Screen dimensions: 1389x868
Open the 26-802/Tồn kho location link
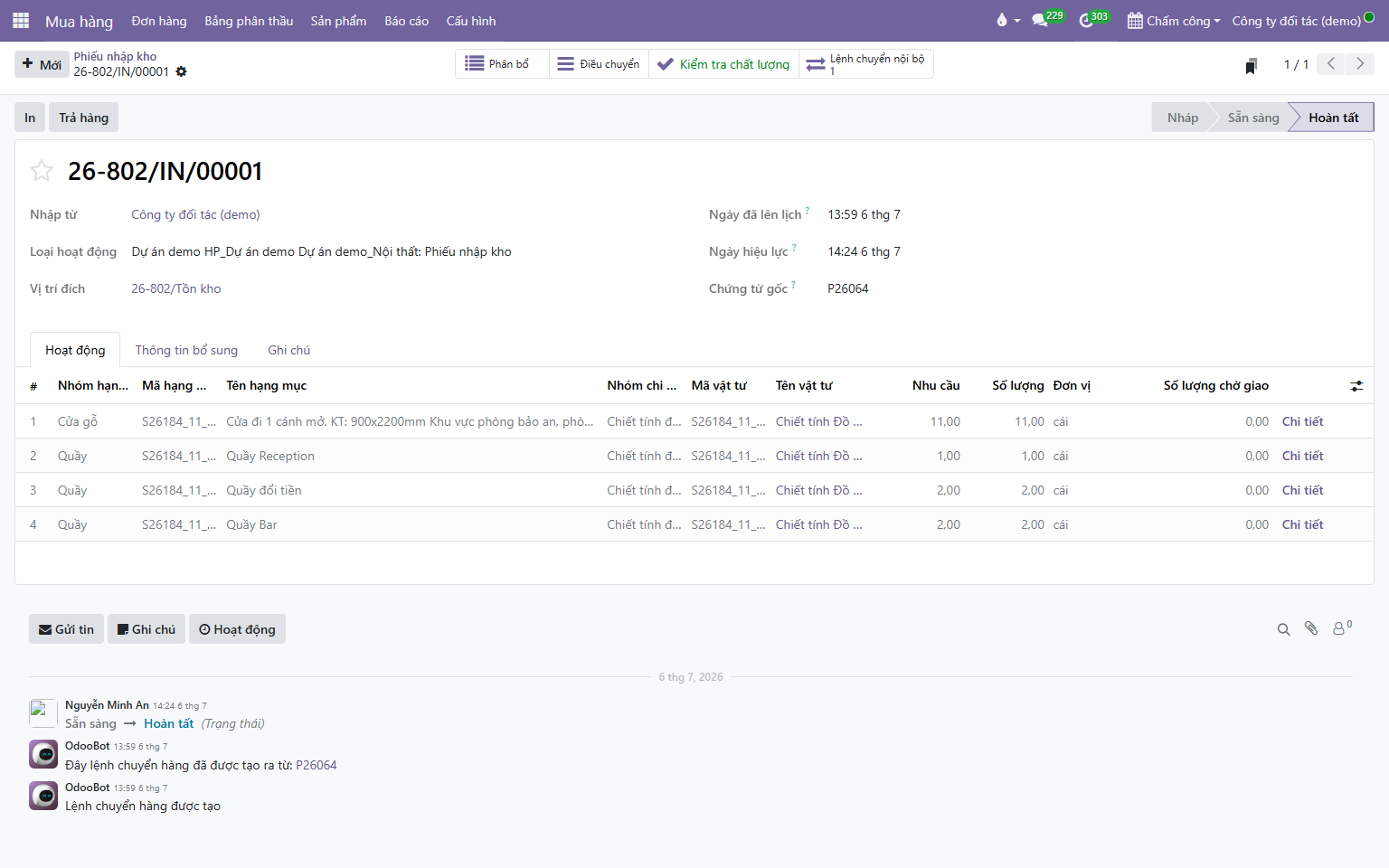click(176, 288)
